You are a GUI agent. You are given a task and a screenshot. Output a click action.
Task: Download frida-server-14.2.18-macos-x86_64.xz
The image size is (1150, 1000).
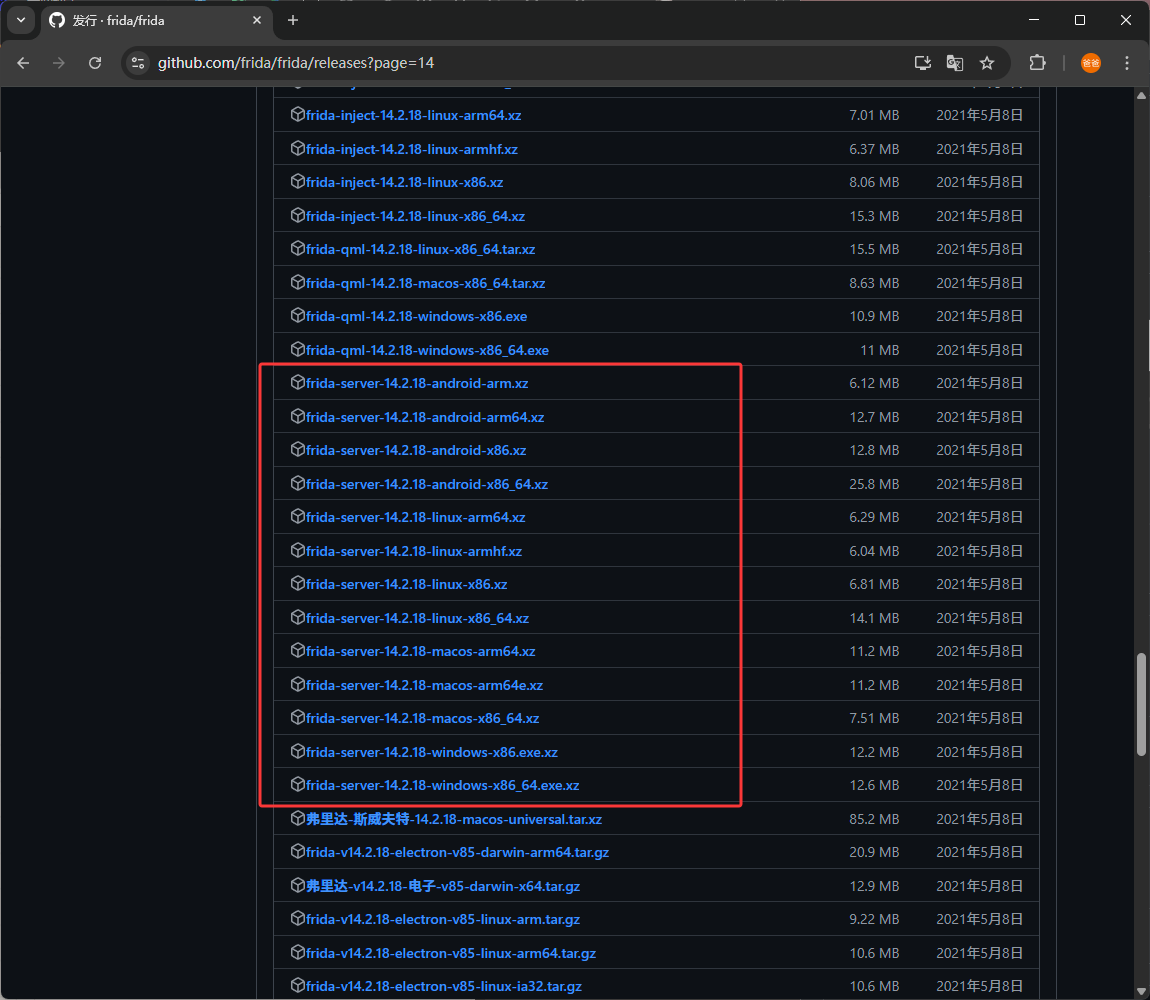coord(422,718)
